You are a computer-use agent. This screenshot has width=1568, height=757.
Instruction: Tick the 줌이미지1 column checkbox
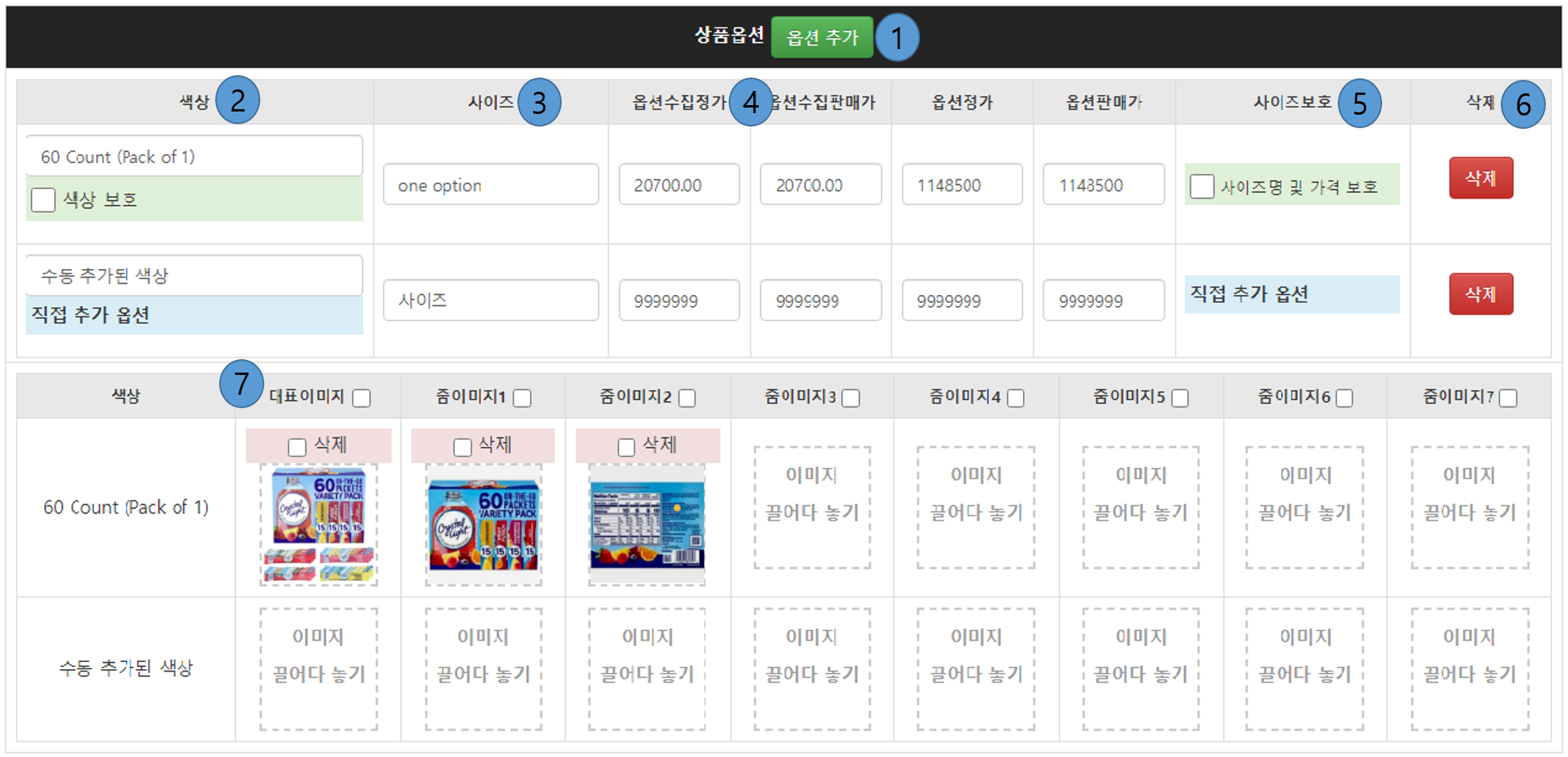(x=522, y=398)
